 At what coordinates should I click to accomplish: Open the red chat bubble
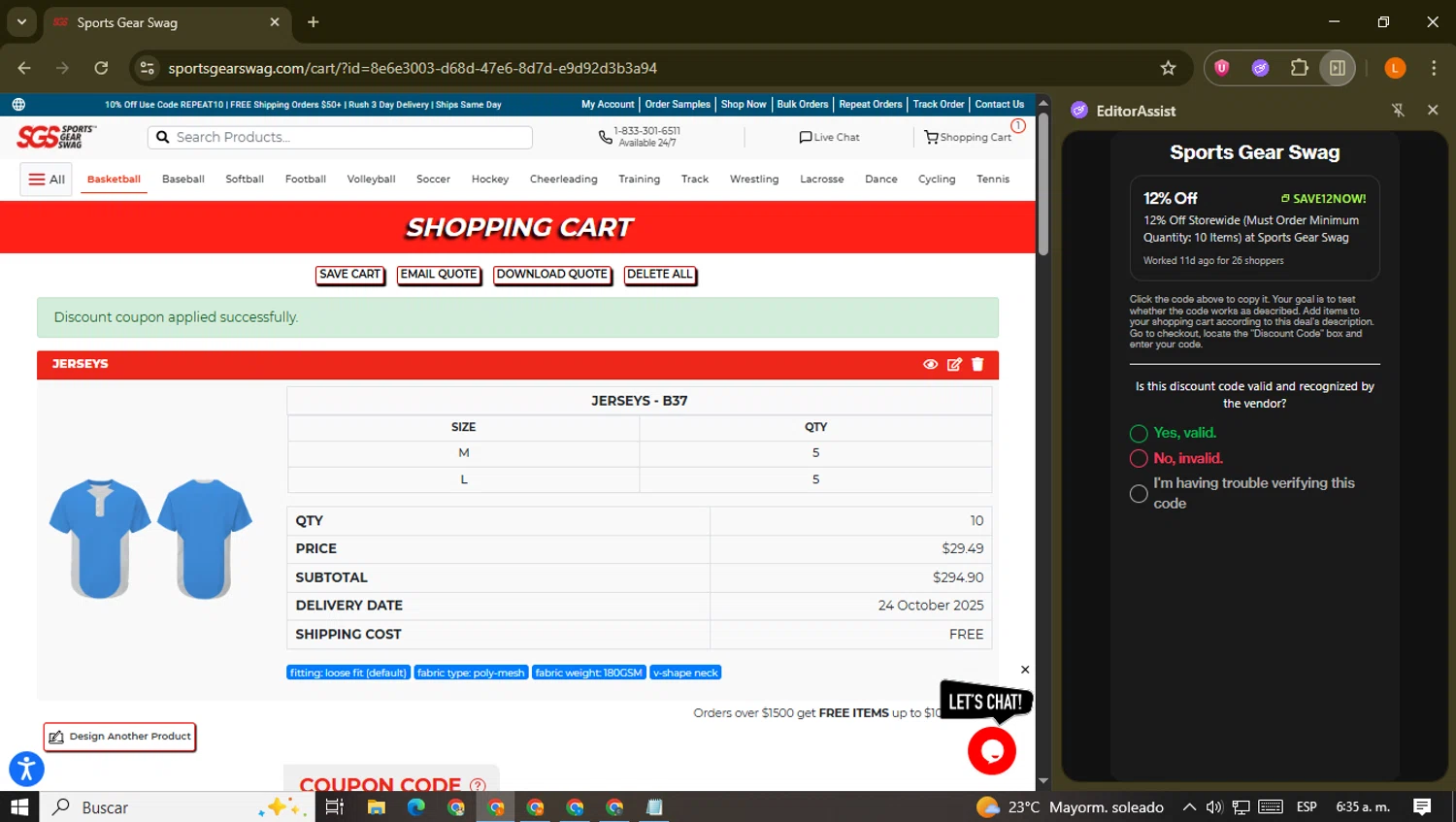pyautogui.click(x=991, y=750)
